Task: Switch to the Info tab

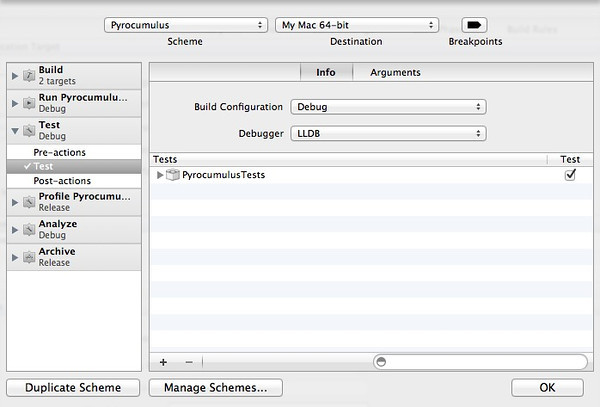Action: [x=326, y=72]
